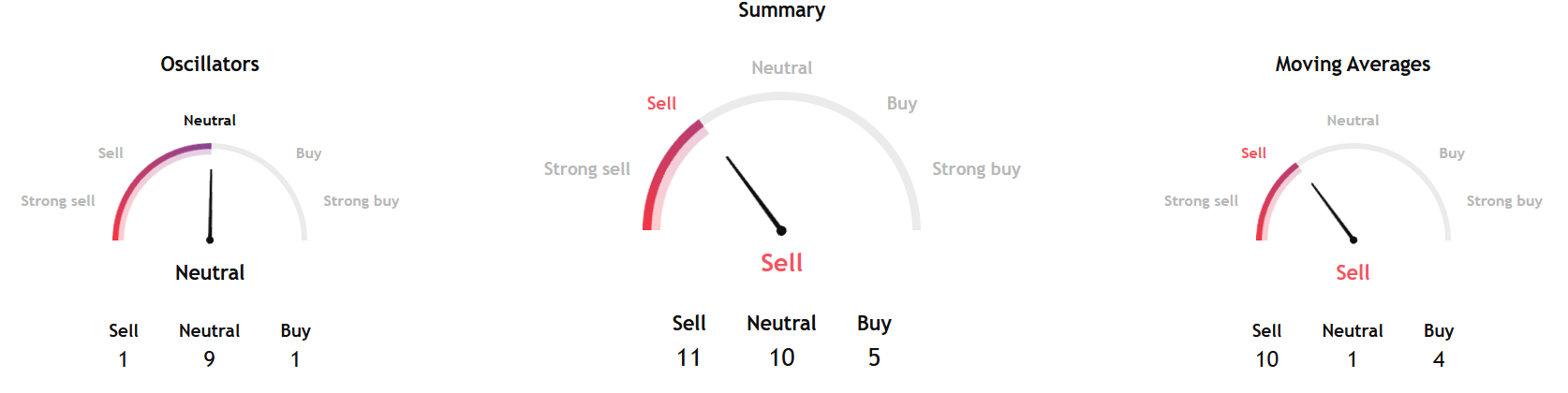
Task: Click the Moving Averages gauge needle
Action: pyautogui.click(x=1332, y=211)
